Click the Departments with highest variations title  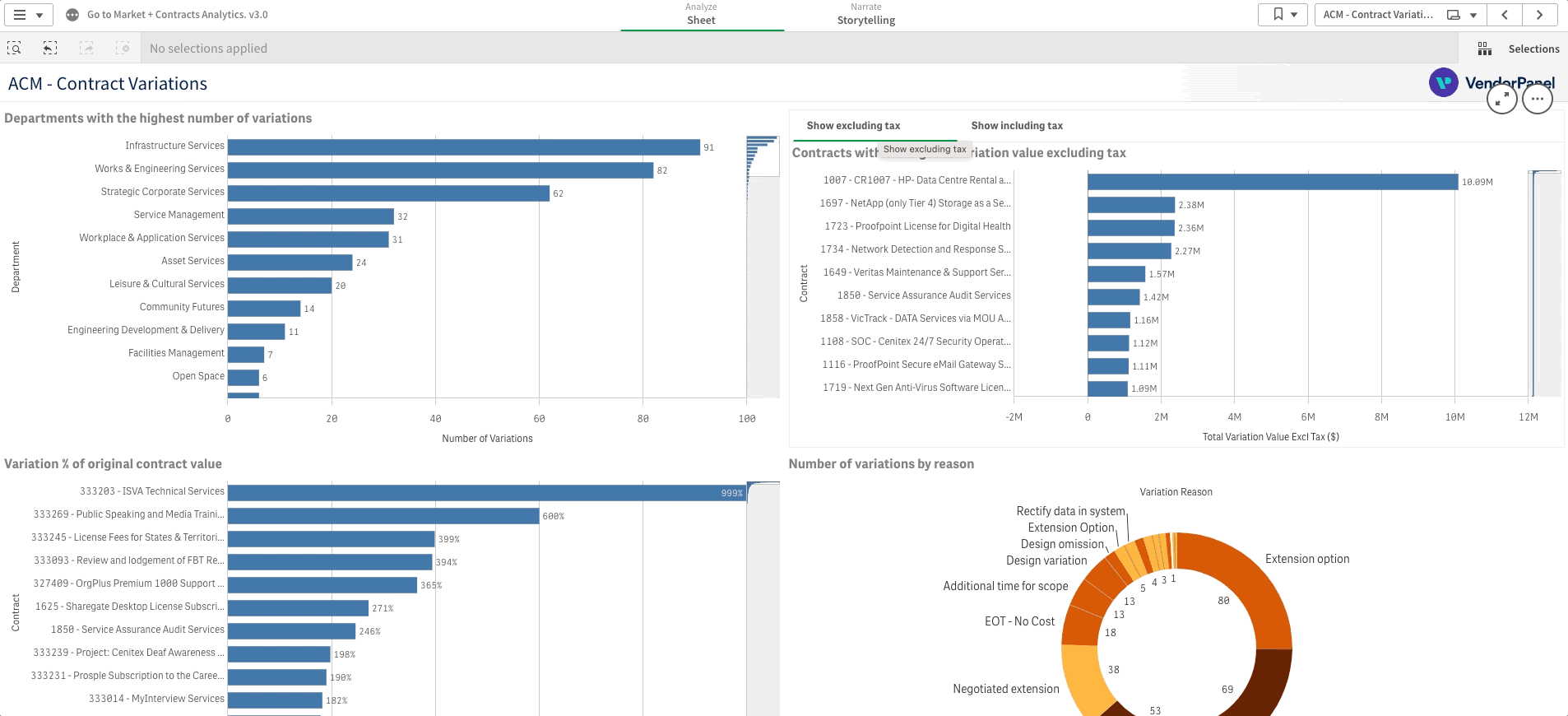[x=158, y=119]
